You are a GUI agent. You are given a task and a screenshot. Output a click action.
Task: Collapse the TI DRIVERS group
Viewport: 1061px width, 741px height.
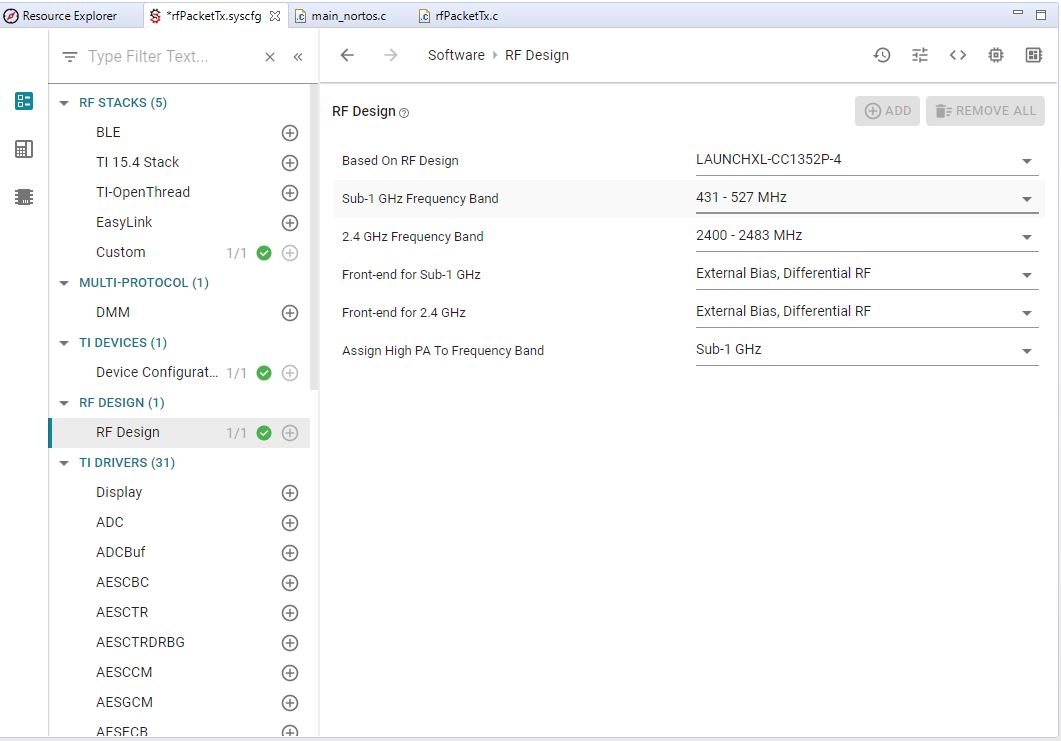point(64,463)
